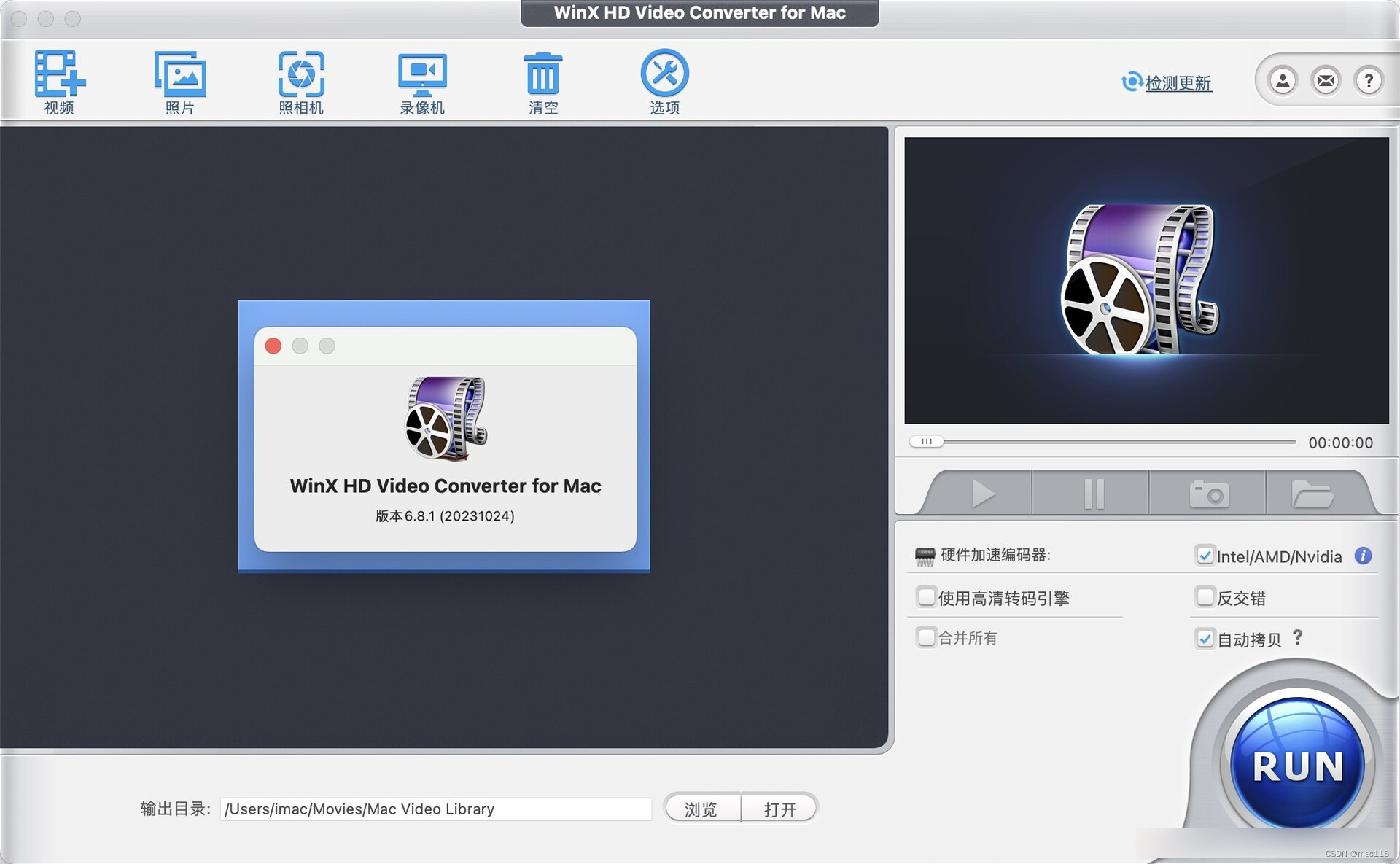This screenshot has width=1400, height=864.
Task: Click the About dialog app name text
Action: [x=446, y=486]
